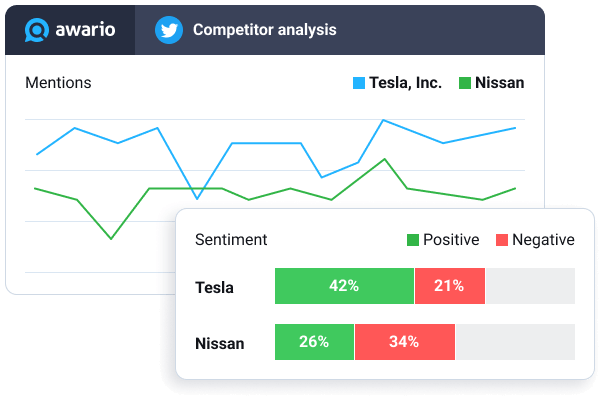Toggle the Tesla, Inc. legend label
600x400 pixels.
pyautogui.click(x=405, y=83)
